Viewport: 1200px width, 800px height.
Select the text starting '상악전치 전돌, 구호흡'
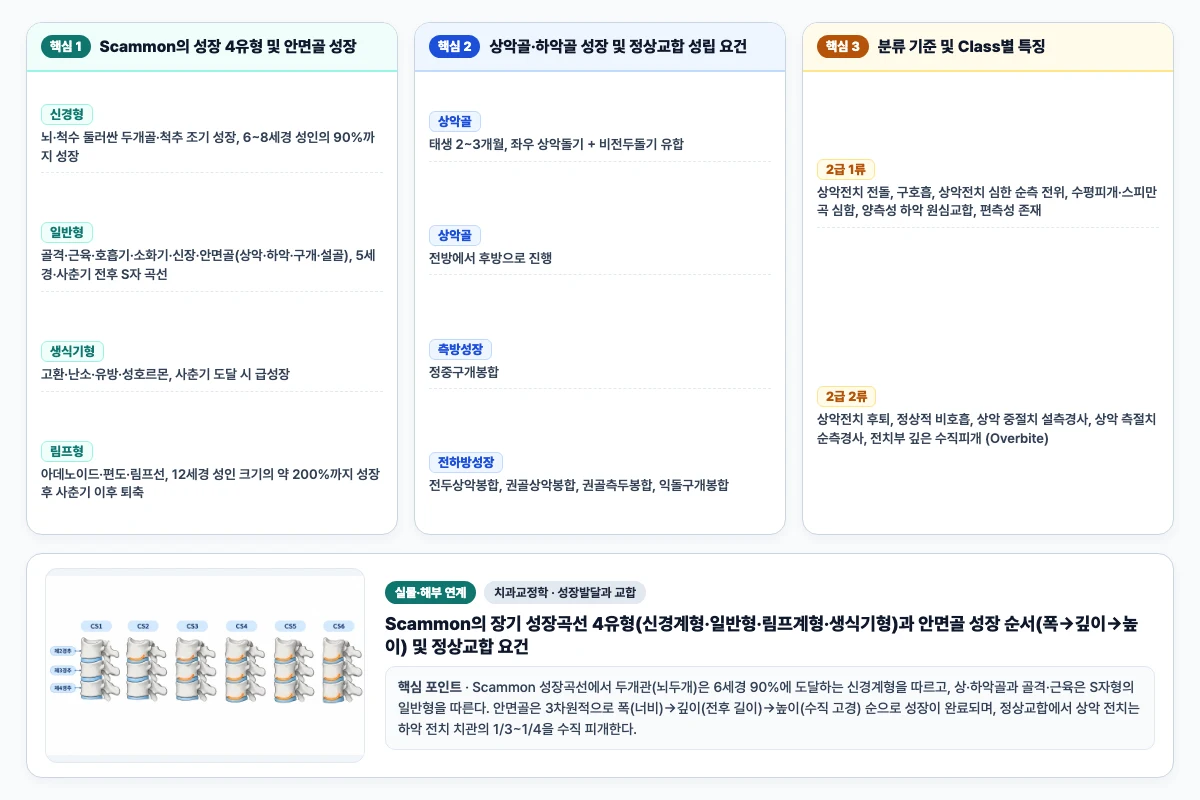tap(987, 201)
